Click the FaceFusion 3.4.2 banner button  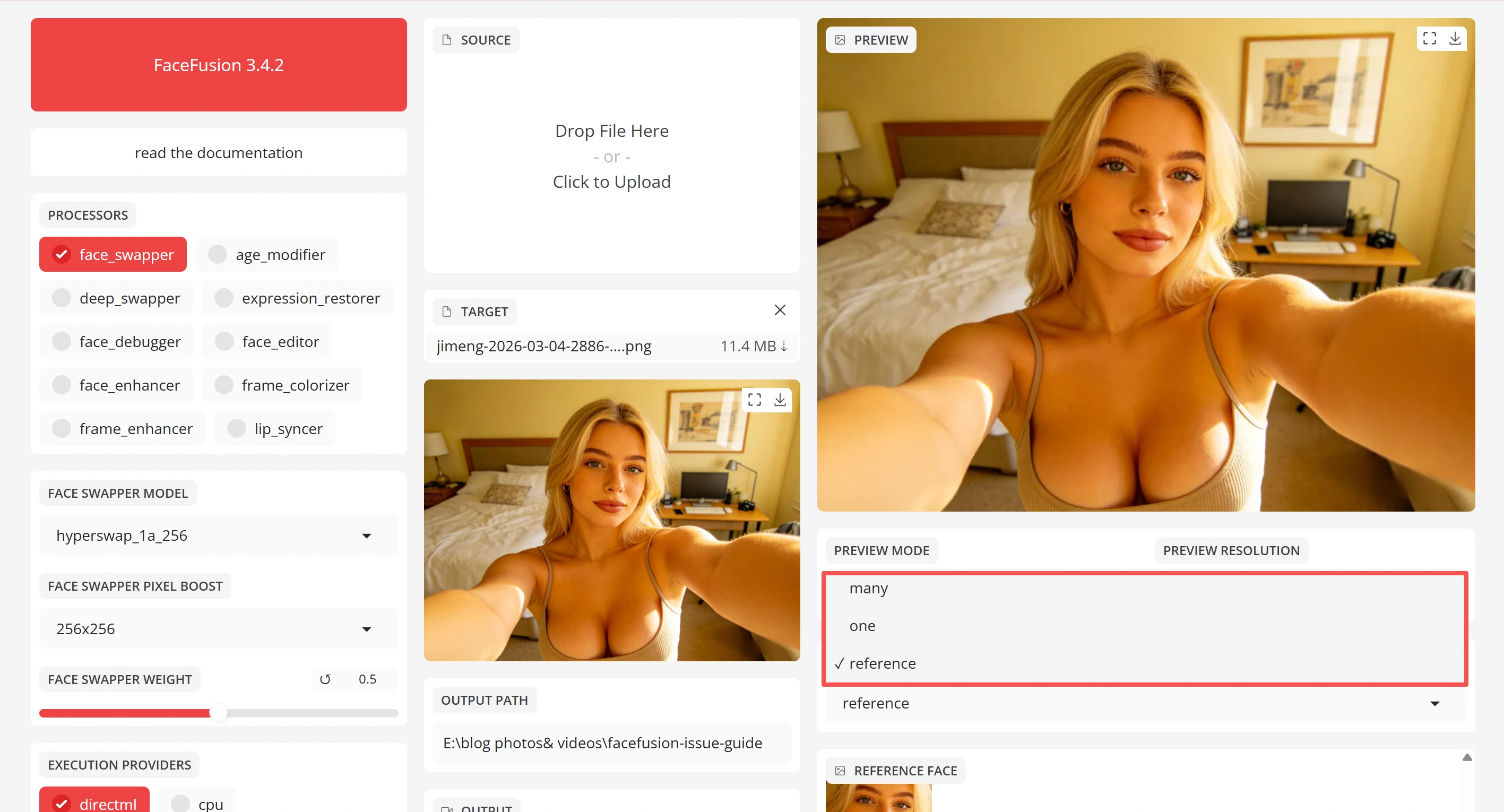[218, 65]
